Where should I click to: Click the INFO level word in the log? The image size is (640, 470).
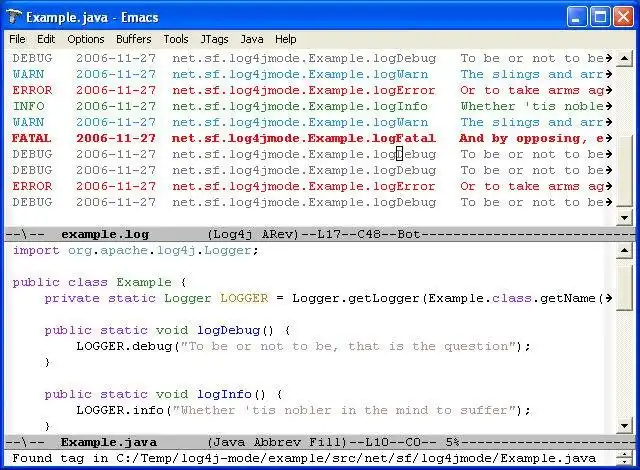[x=28, y=106]
